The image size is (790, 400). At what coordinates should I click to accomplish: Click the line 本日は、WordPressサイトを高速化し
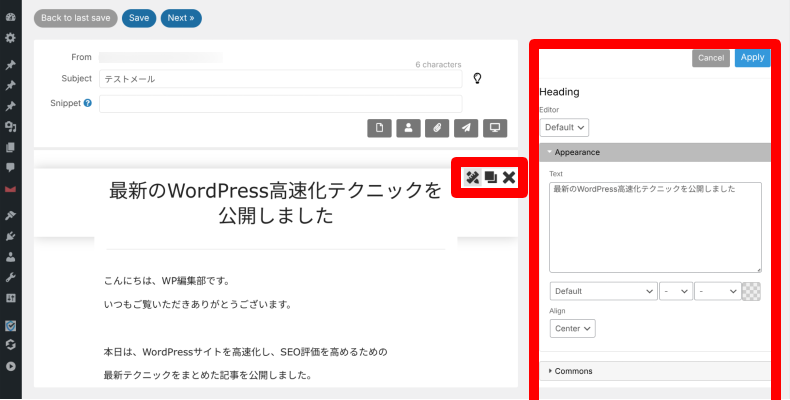245,352
